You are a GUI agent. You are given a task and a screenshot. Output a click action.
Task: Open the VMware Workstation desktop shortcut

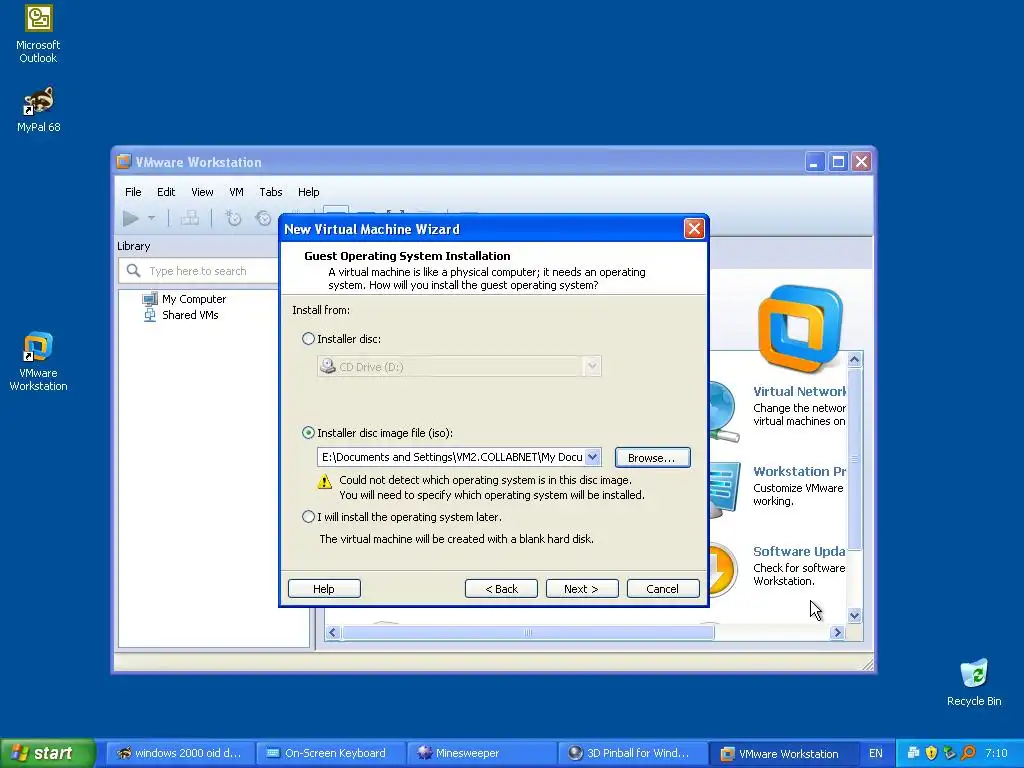coord(38,362)
